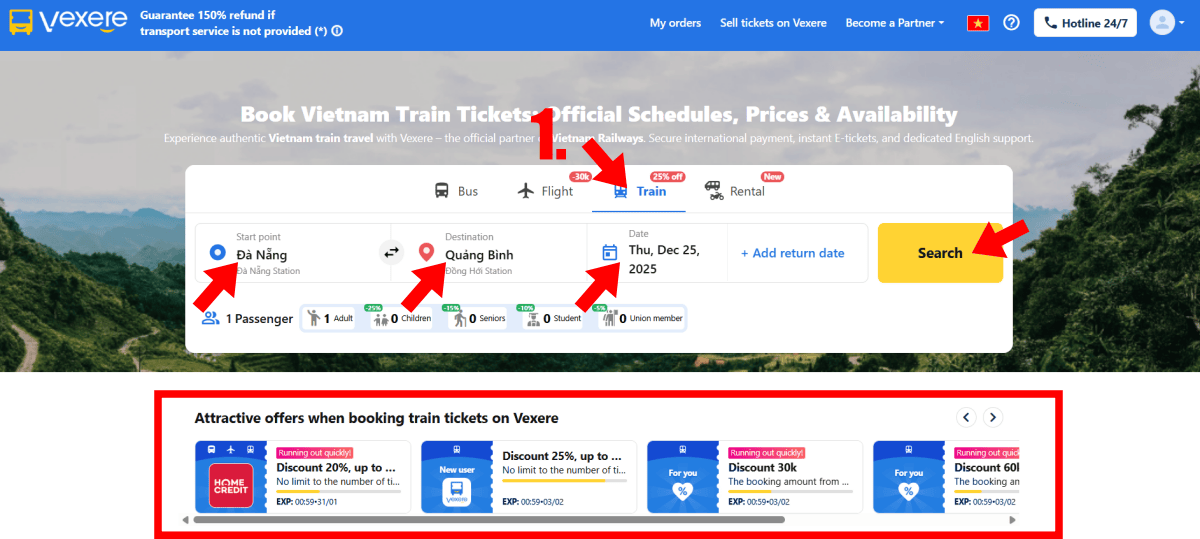
Task: Click the Rental vehicle icon
Action: [714, 190]
